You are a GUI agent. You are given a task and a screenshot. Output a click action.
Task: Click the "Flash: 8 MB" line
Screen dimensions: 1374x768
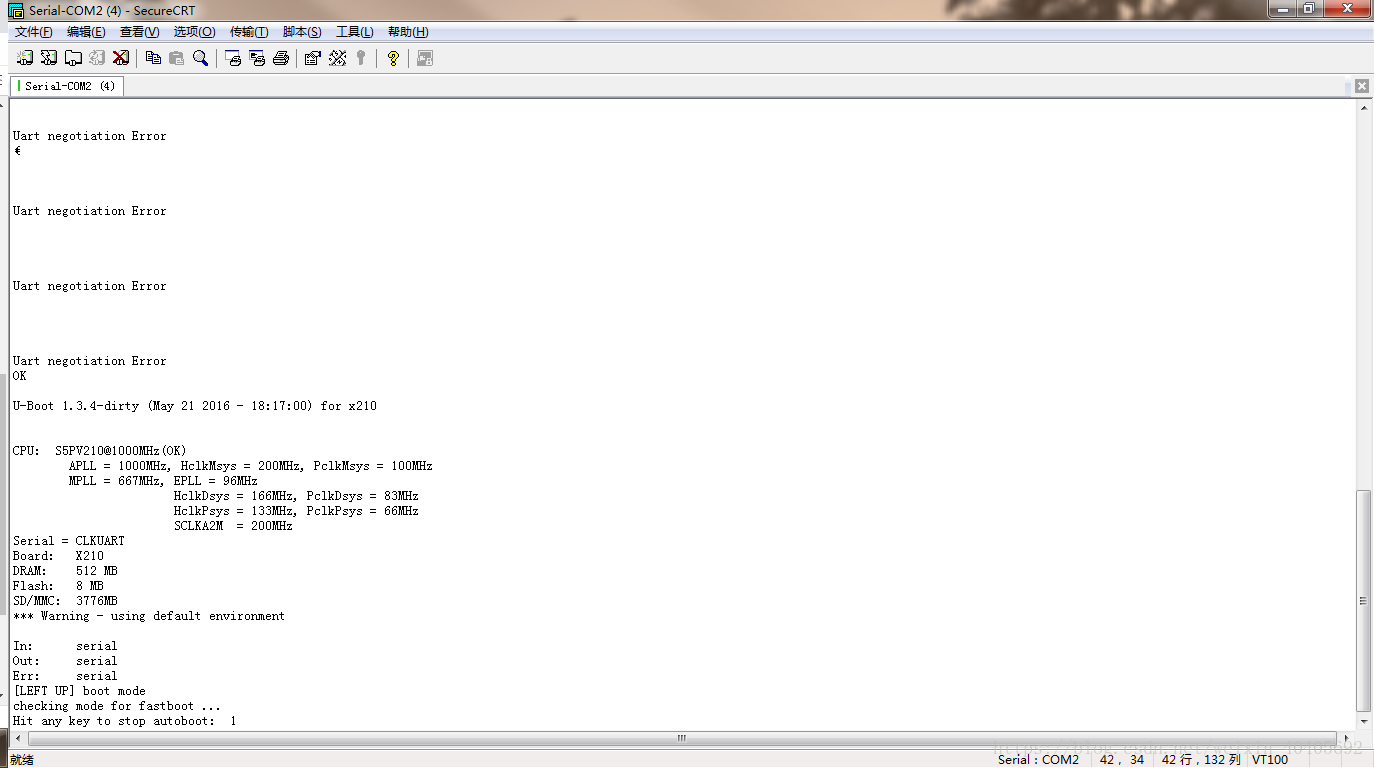click(58, 586)
